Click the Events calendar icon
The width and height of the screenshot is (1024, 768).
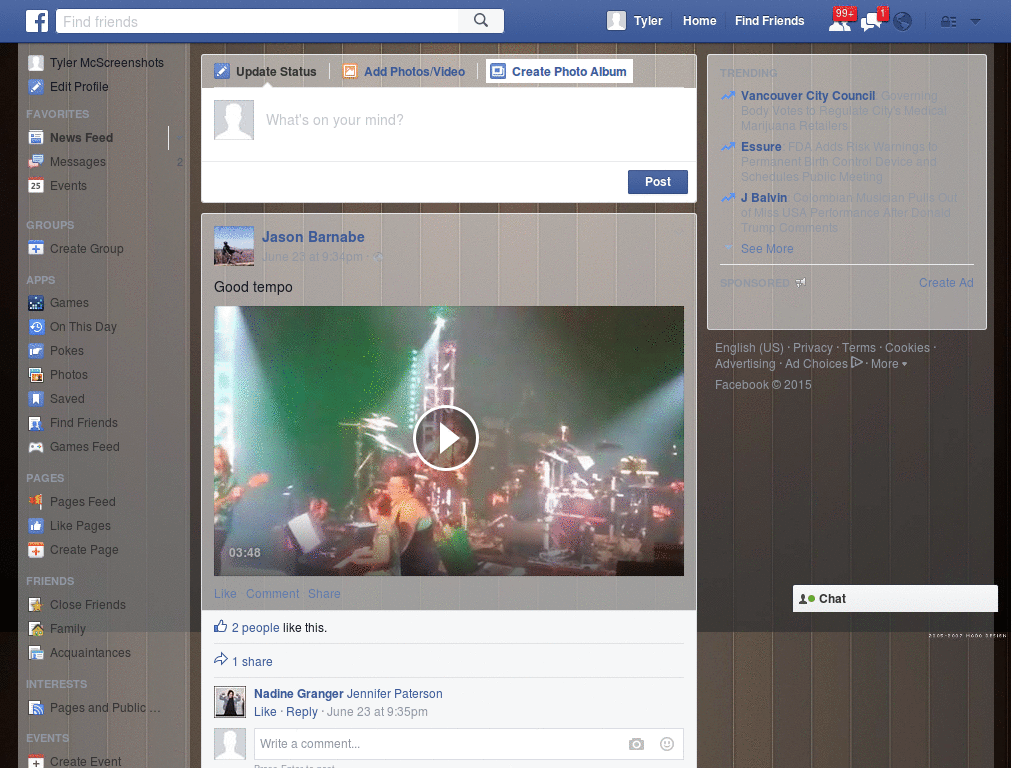tap(36, 185)
